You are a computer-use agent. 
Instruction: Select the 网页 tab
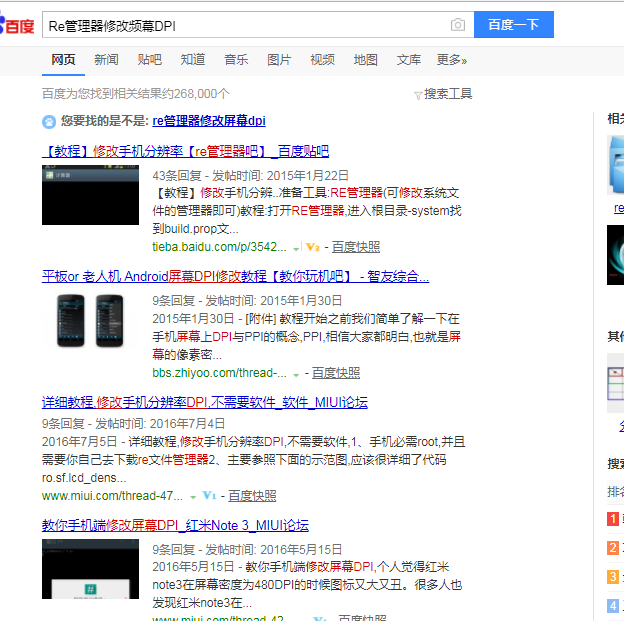coord(63,60)
